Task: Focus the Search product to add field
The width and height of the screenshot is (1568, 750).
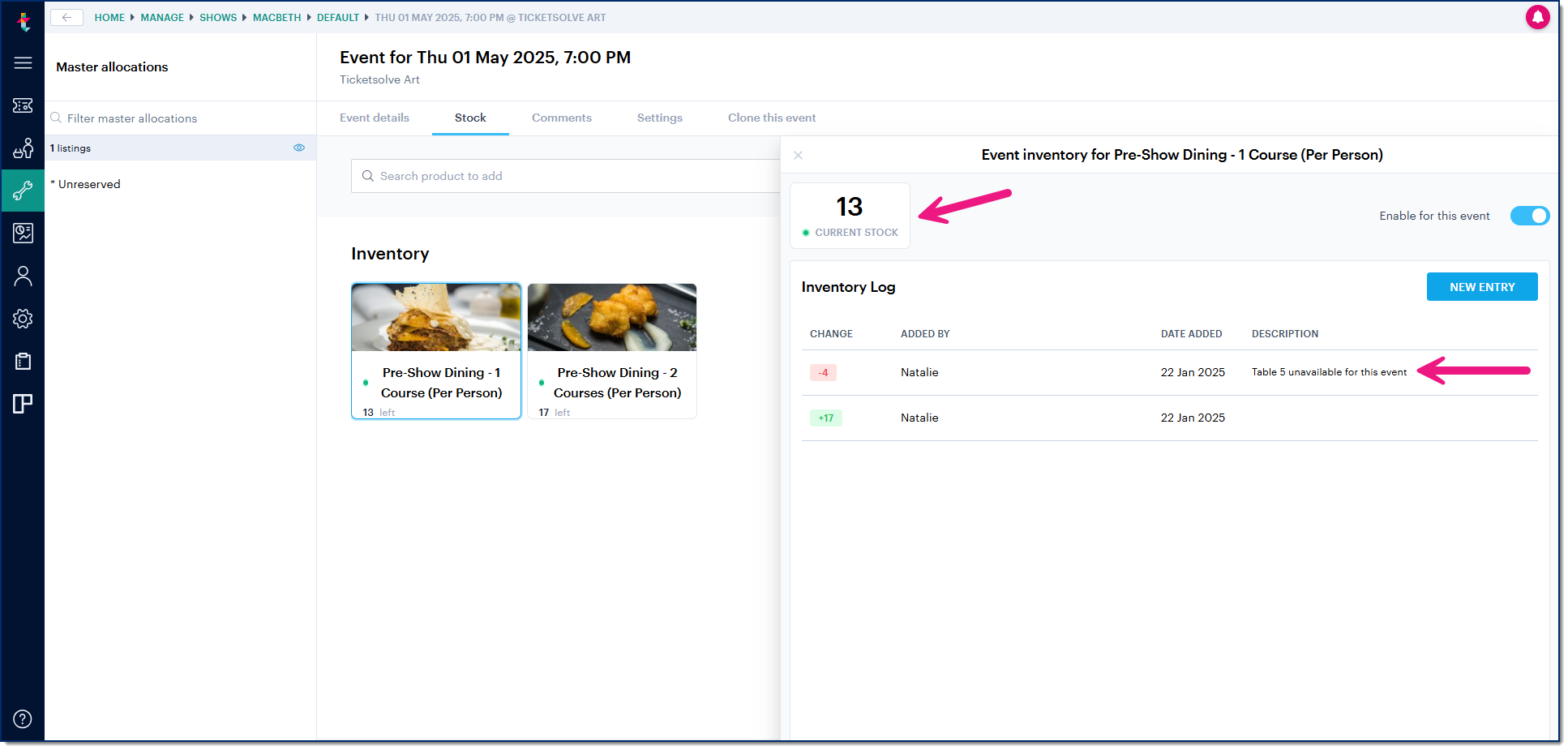Action: [566, 176]
